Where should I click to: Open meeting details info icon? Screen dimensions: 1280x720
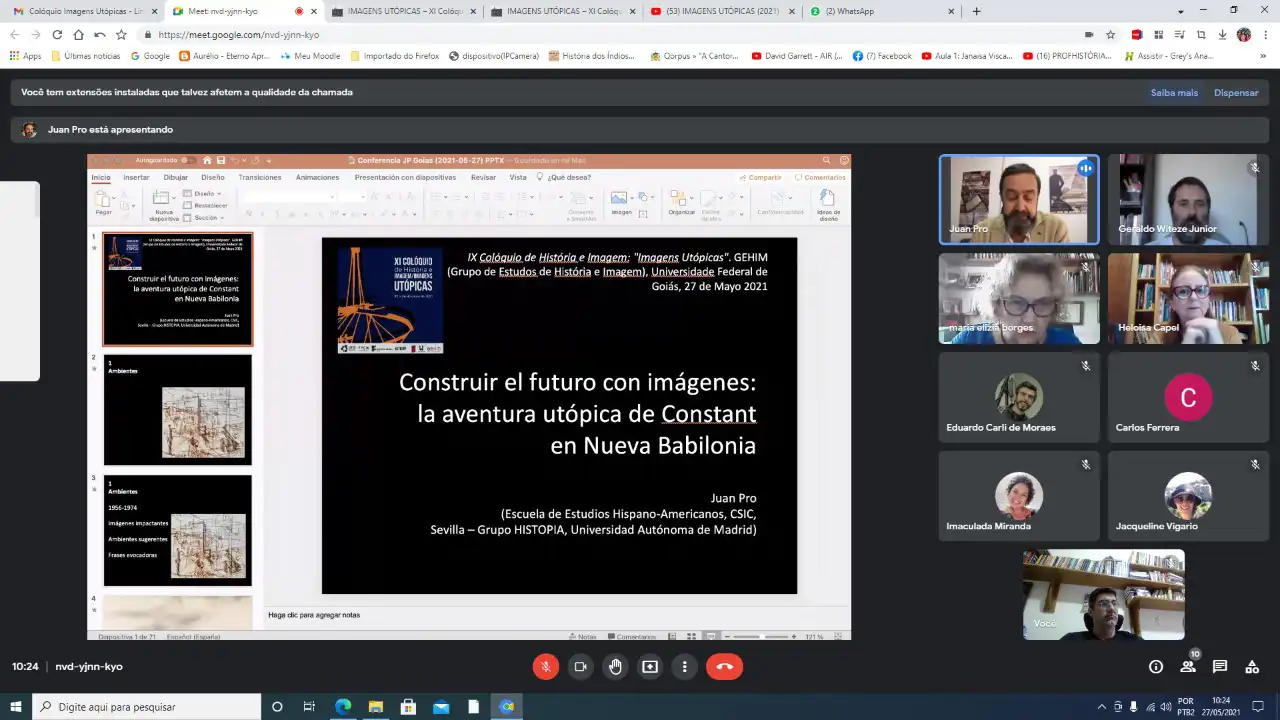[1155, 667]
